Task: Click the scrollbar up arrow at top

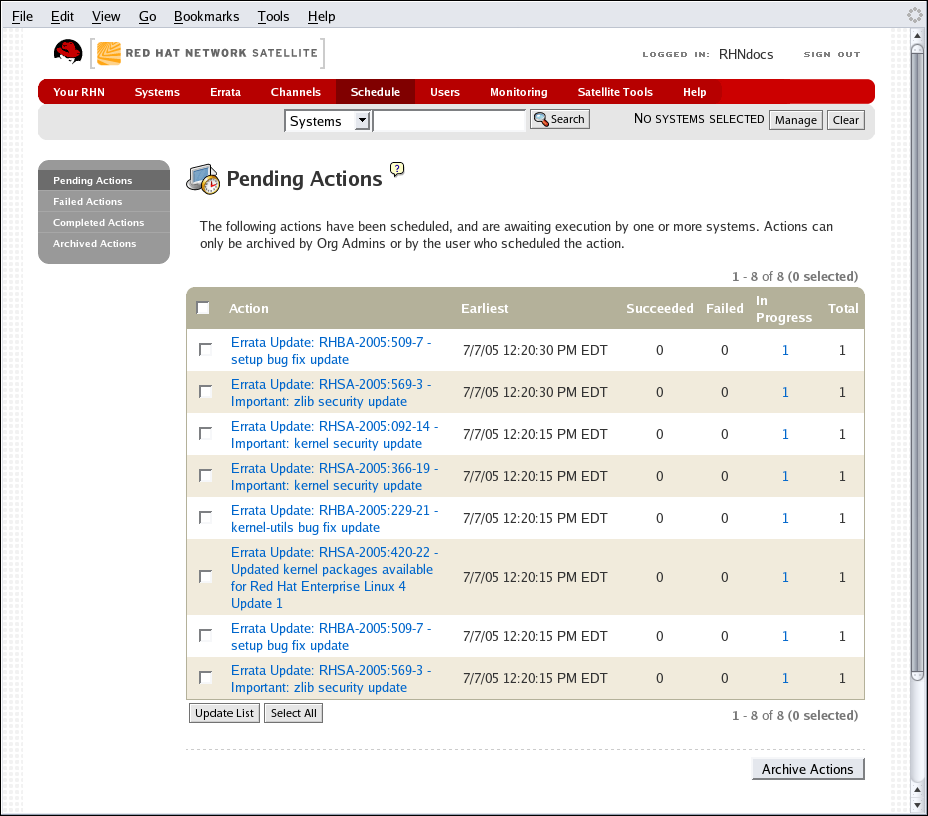Action: [917, 36]
